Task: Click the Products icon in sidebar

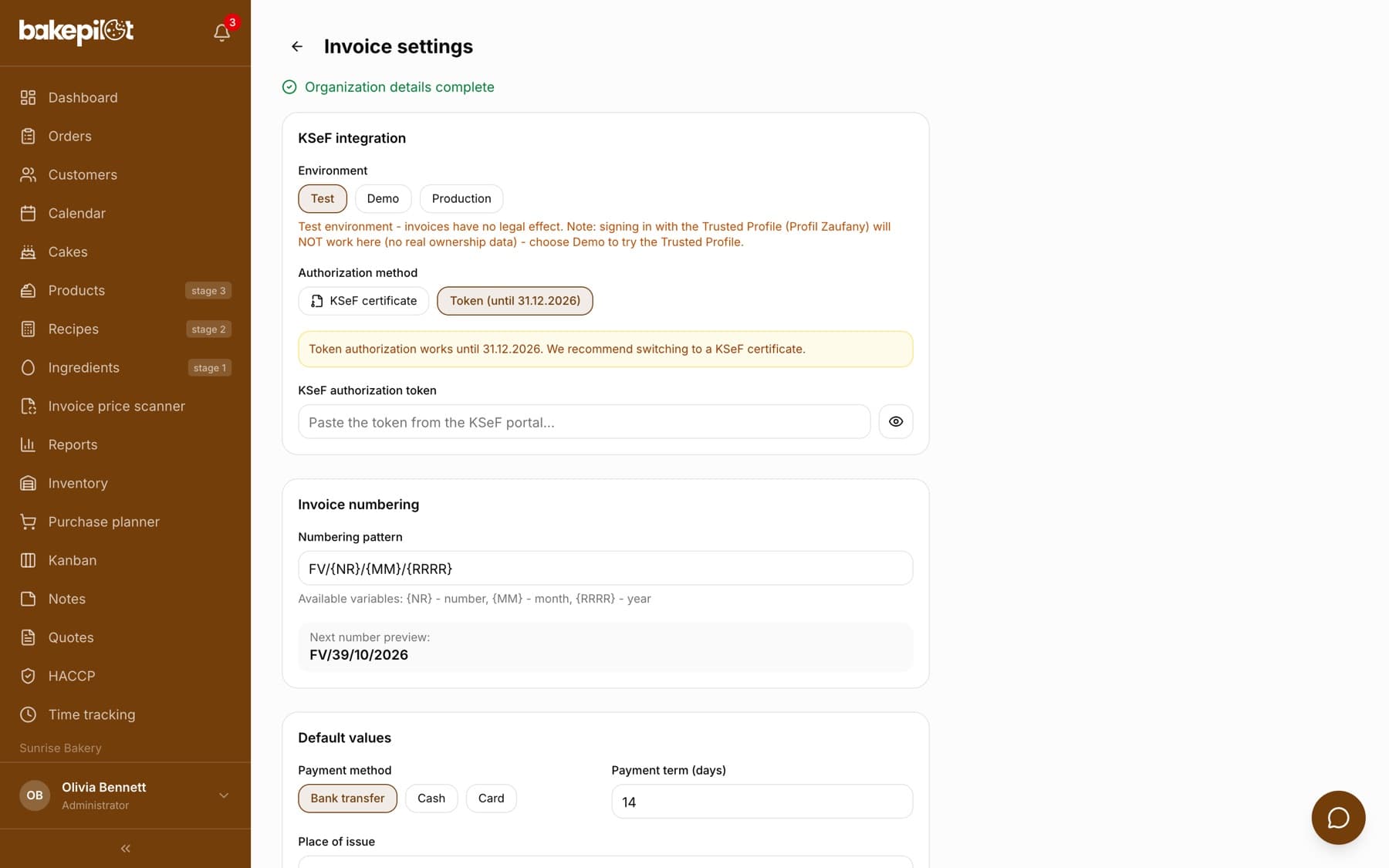Action: tap(28, 290)
